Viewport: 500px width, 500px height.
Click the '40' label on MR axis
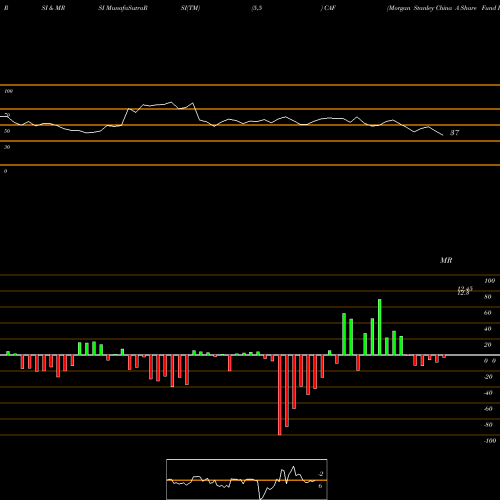pyautogui.click(x=488, y=329)
